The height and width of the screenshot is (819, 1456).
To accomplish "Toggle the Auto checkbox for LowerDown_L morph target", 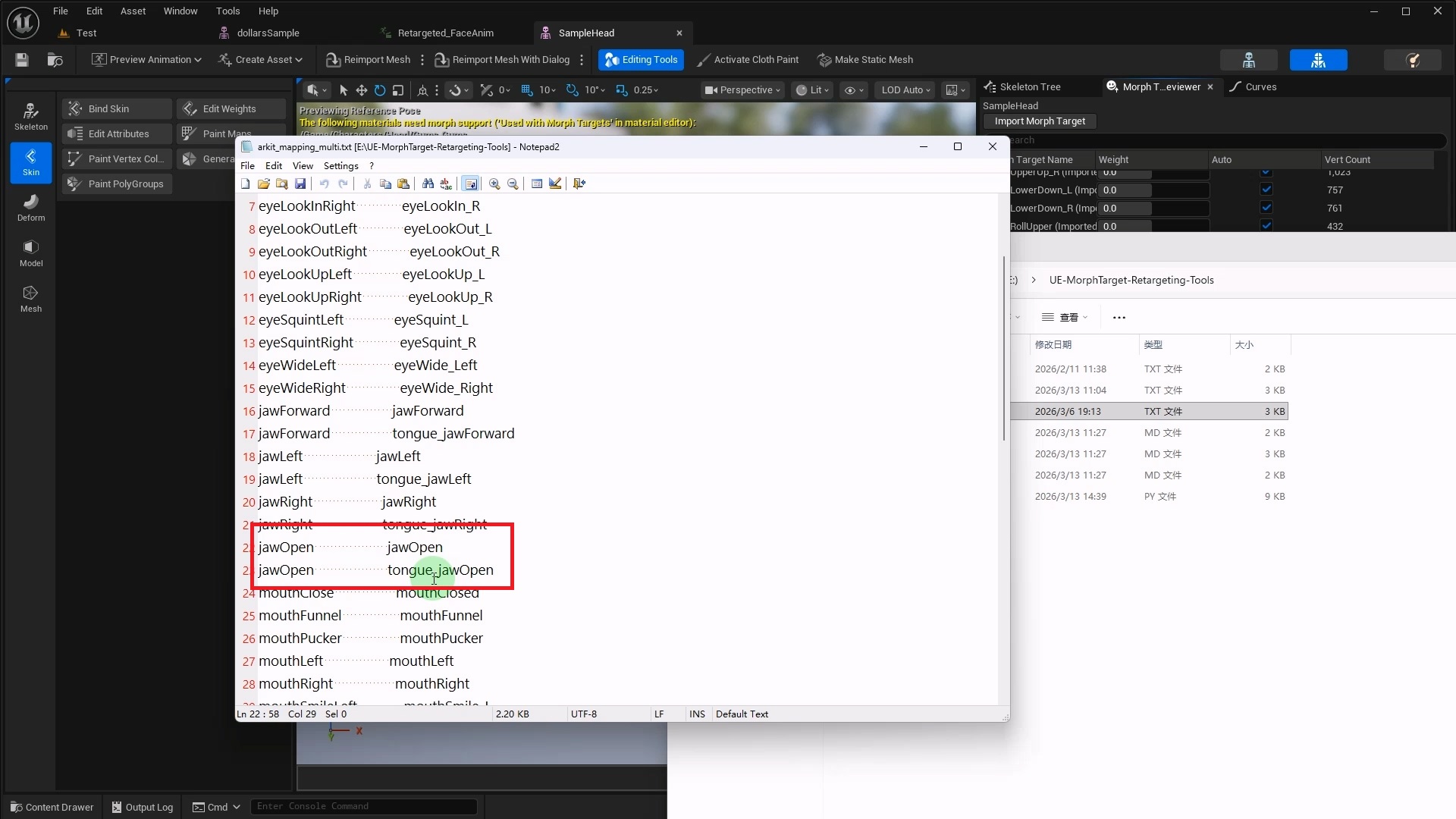I will click(1266, 190).
